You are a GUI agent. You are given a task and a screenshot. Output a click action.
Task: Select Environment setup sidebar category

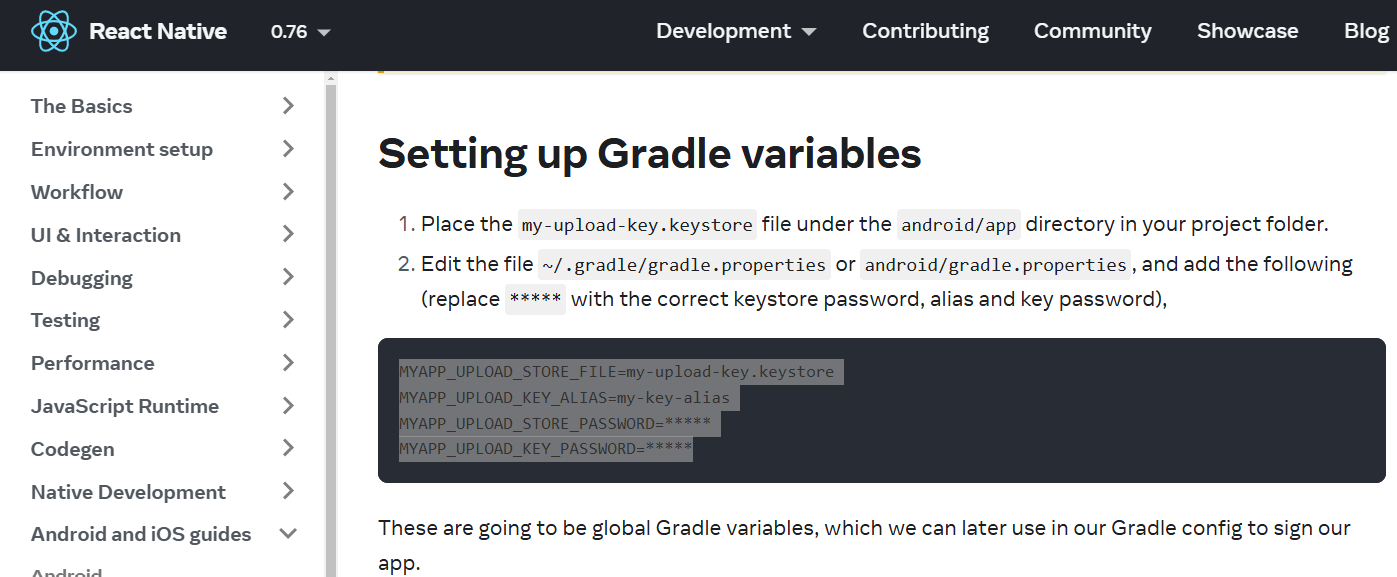122,149
